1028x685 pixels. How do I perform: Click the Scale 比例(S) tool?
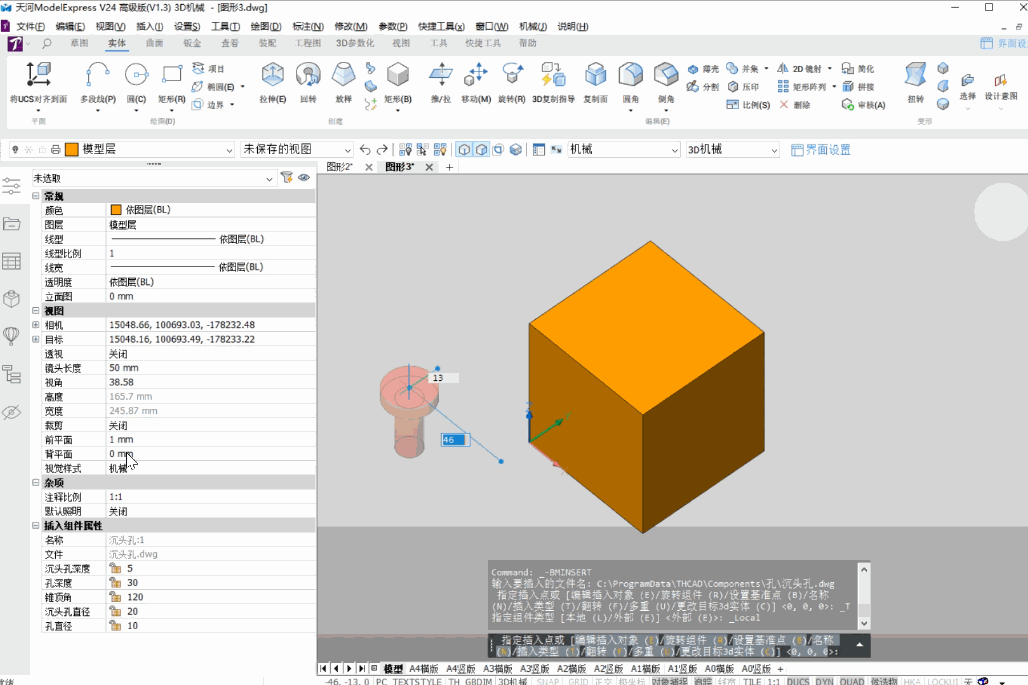(x=749, y=105)
